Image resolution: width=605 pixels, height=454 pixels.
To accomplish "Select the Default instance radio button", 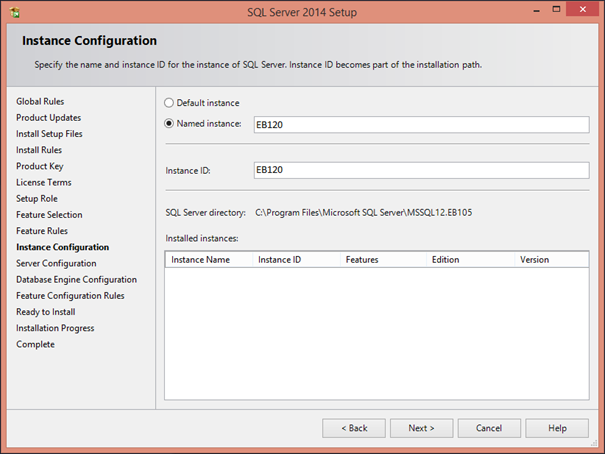I will click(x=169, y=103).
